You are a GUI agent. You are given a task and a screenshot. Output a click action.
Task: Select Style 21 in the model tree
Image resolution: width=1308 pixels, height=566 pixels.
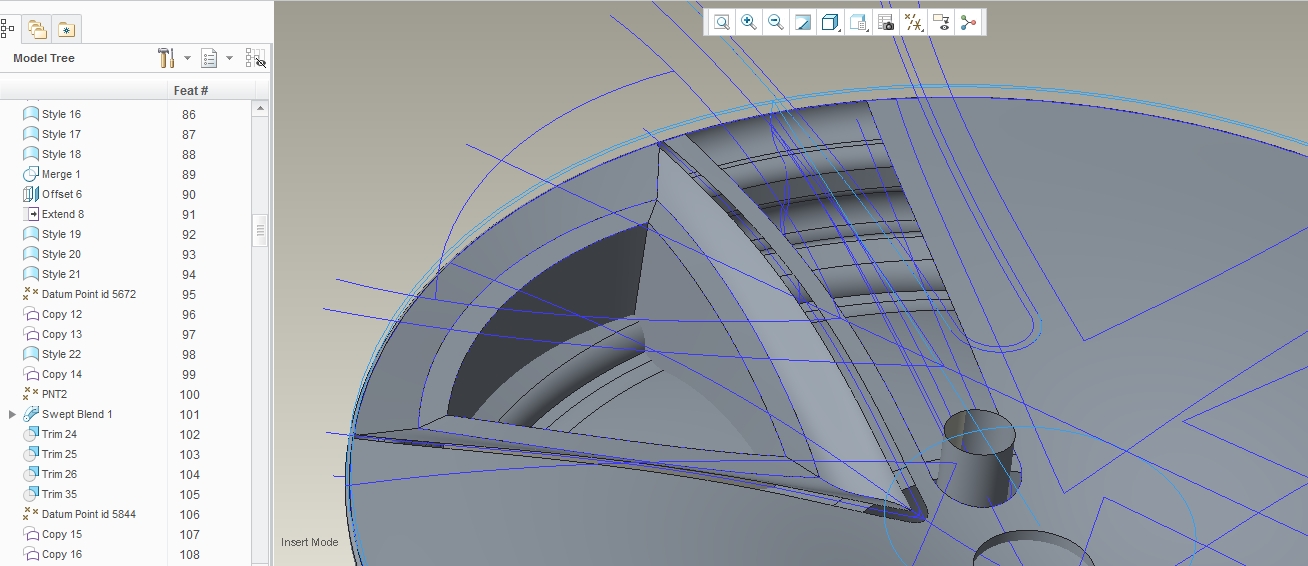(x=61, y=274)
